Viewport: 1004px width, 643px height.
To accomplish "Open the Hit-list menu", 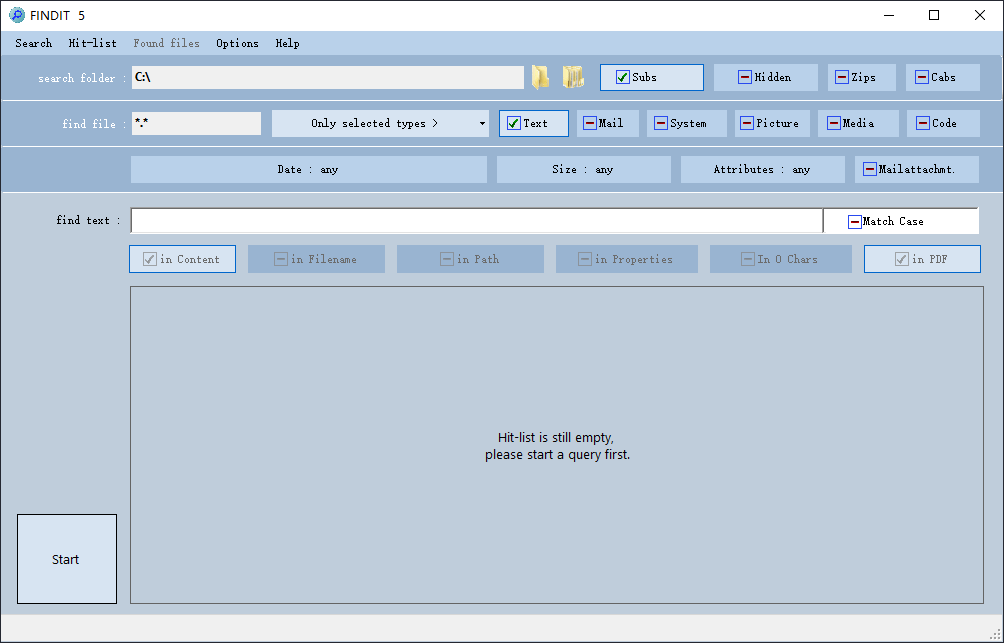I will [x=93, y=44].
